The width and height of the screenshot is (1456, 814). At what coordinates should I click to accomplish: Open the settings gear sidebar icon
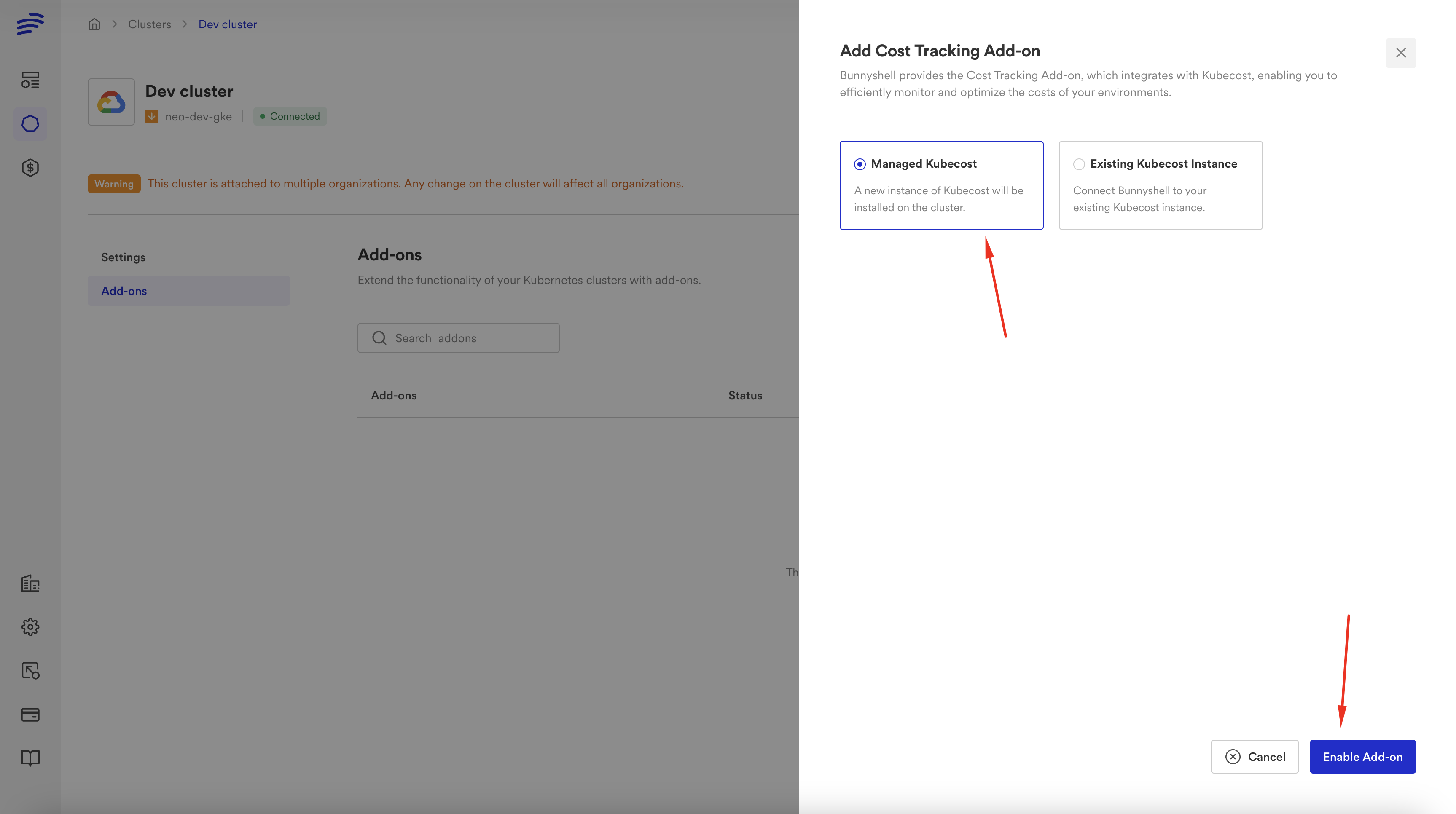pos(30,627)
